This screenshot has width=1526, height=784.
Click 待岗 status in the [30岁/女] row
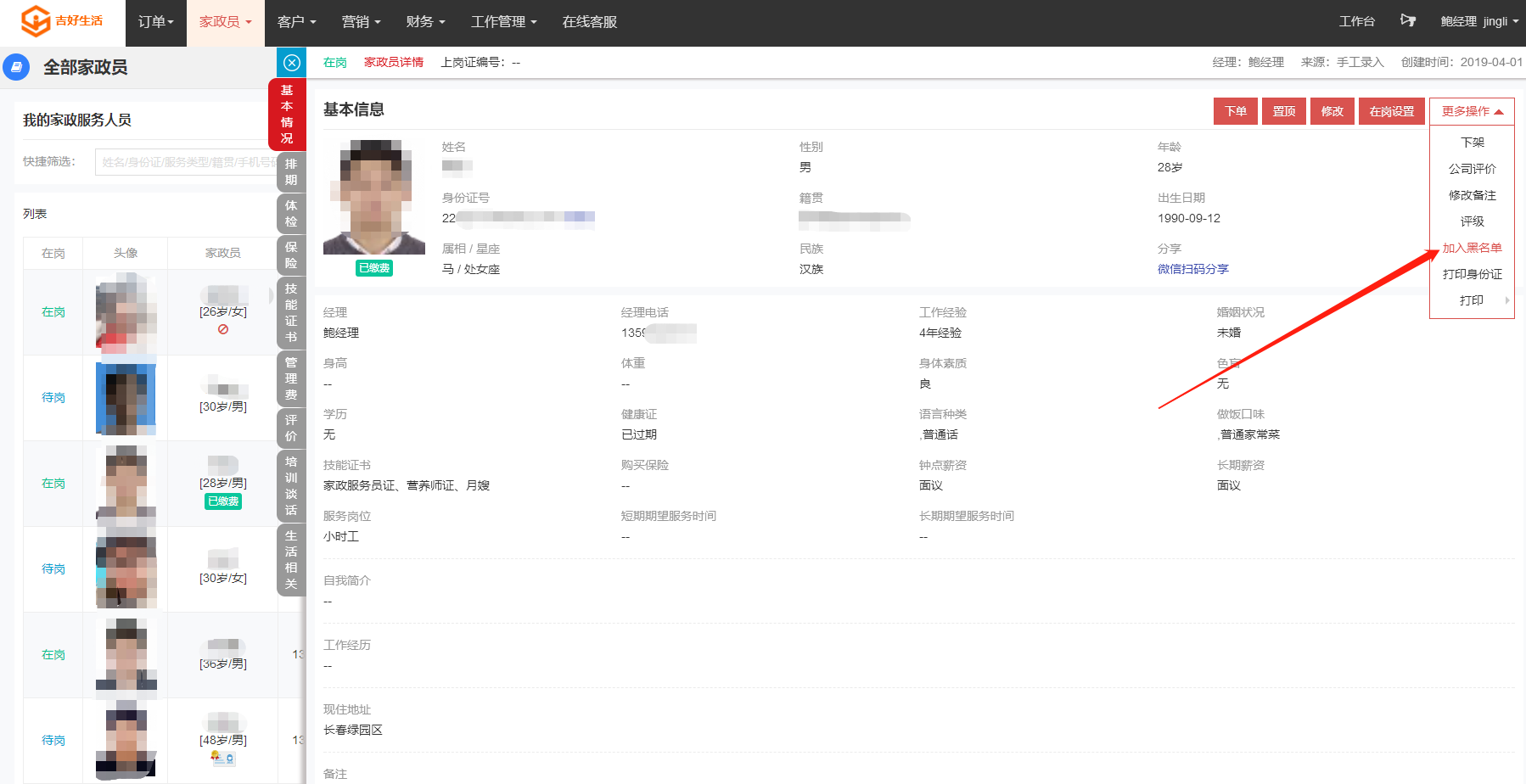(x=53, y=569)
